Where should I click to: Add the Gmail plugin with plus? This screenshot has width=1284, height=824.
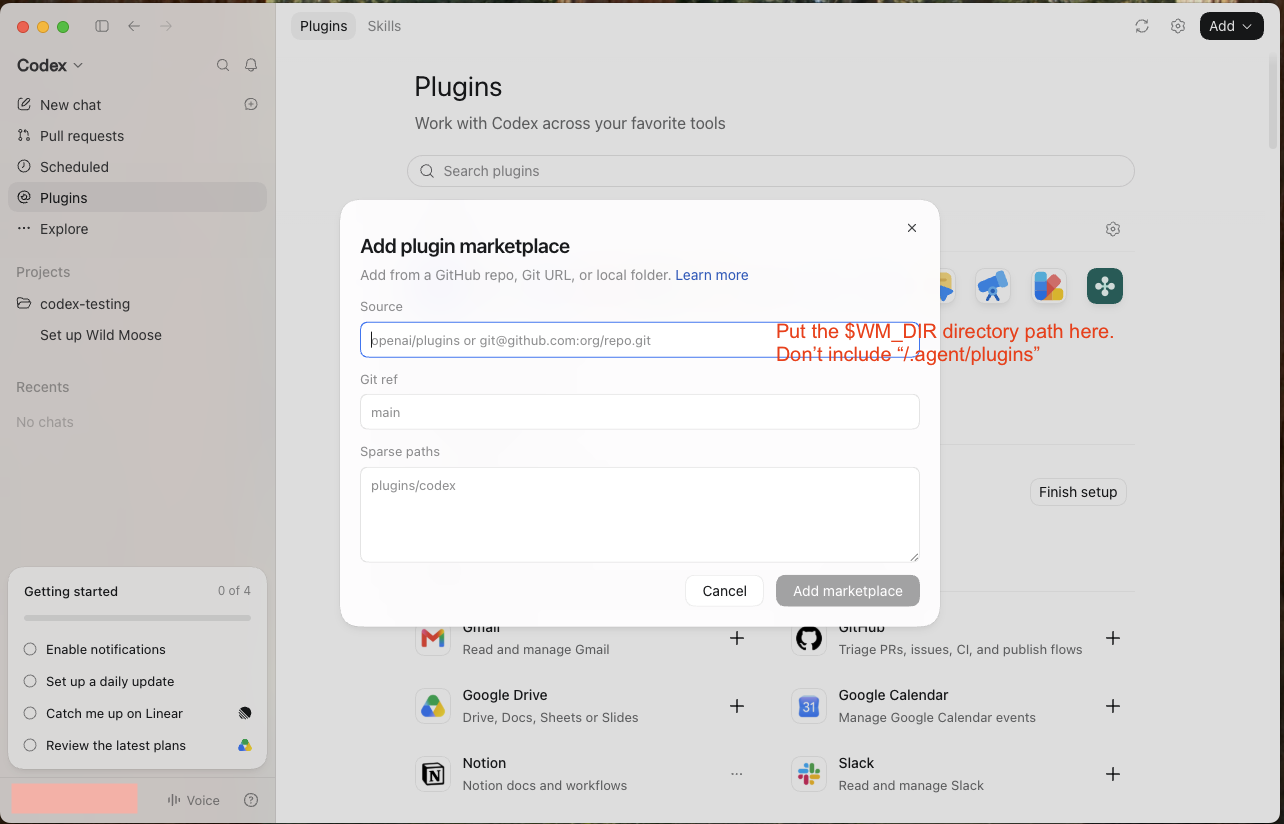[x=737, y=638]
